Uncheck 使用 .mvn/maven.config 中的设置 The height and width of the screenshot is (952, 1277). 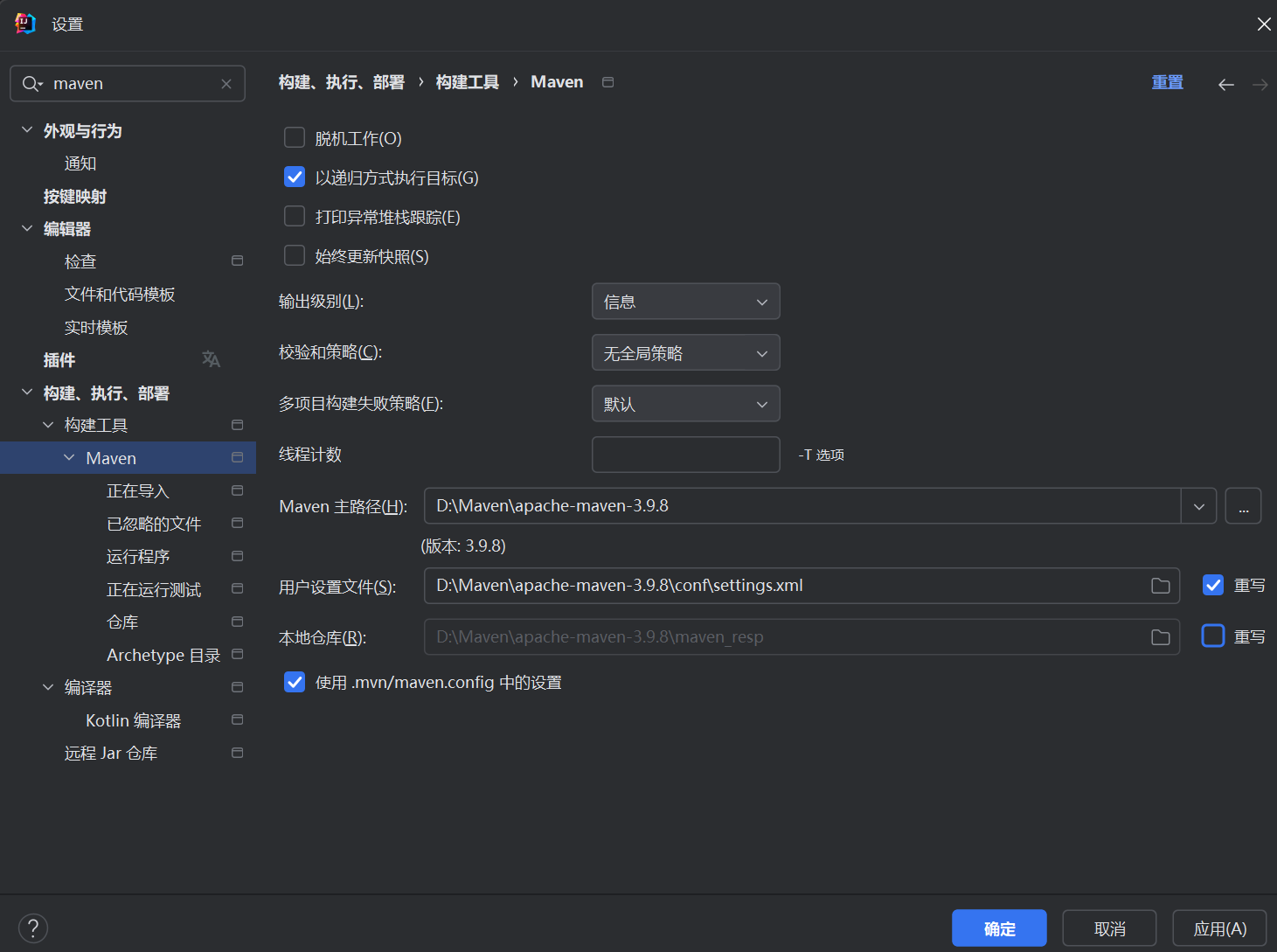tap(295, 682)
